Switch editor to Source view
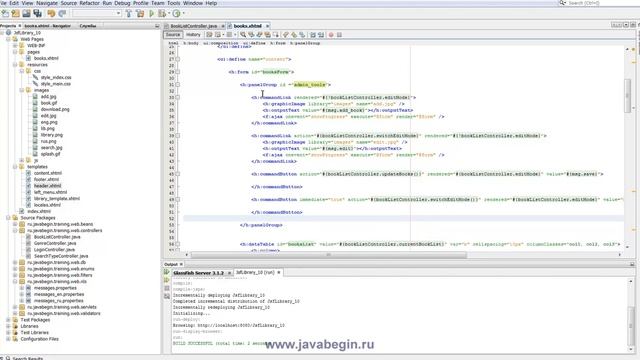Image resolution: width=640 pixels, height=360 pixels. tap(173, 35)
